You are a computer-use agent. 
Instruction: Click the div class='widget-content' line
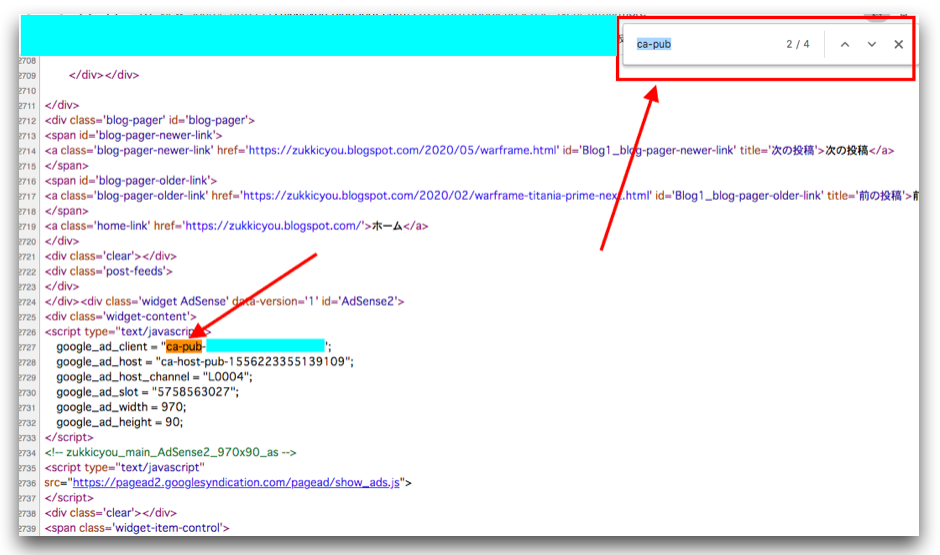pos(120,316)
